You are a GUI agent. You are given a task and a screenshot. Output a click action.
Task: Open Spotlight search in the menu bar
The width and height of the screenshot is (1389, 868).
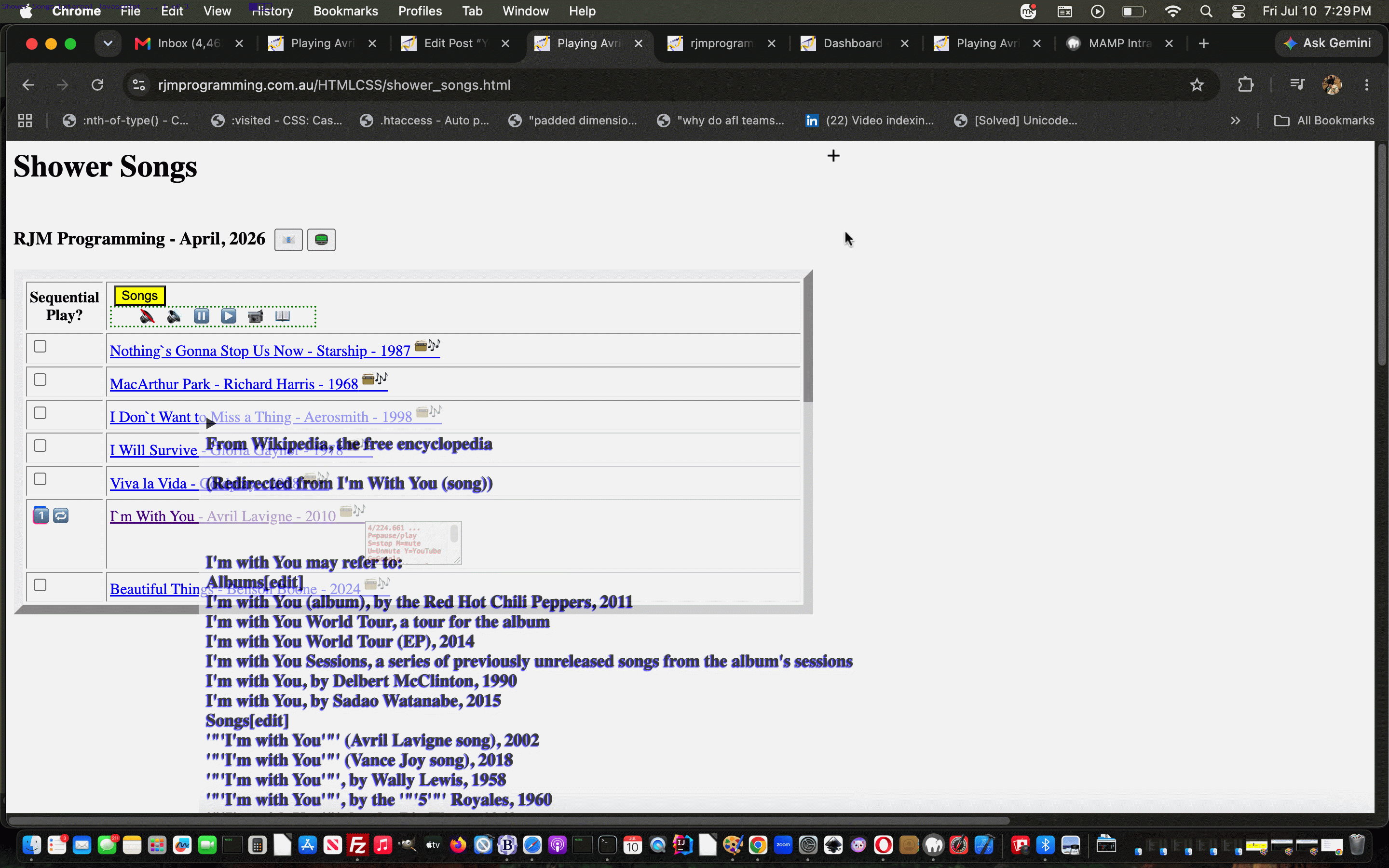(1206, 11)
